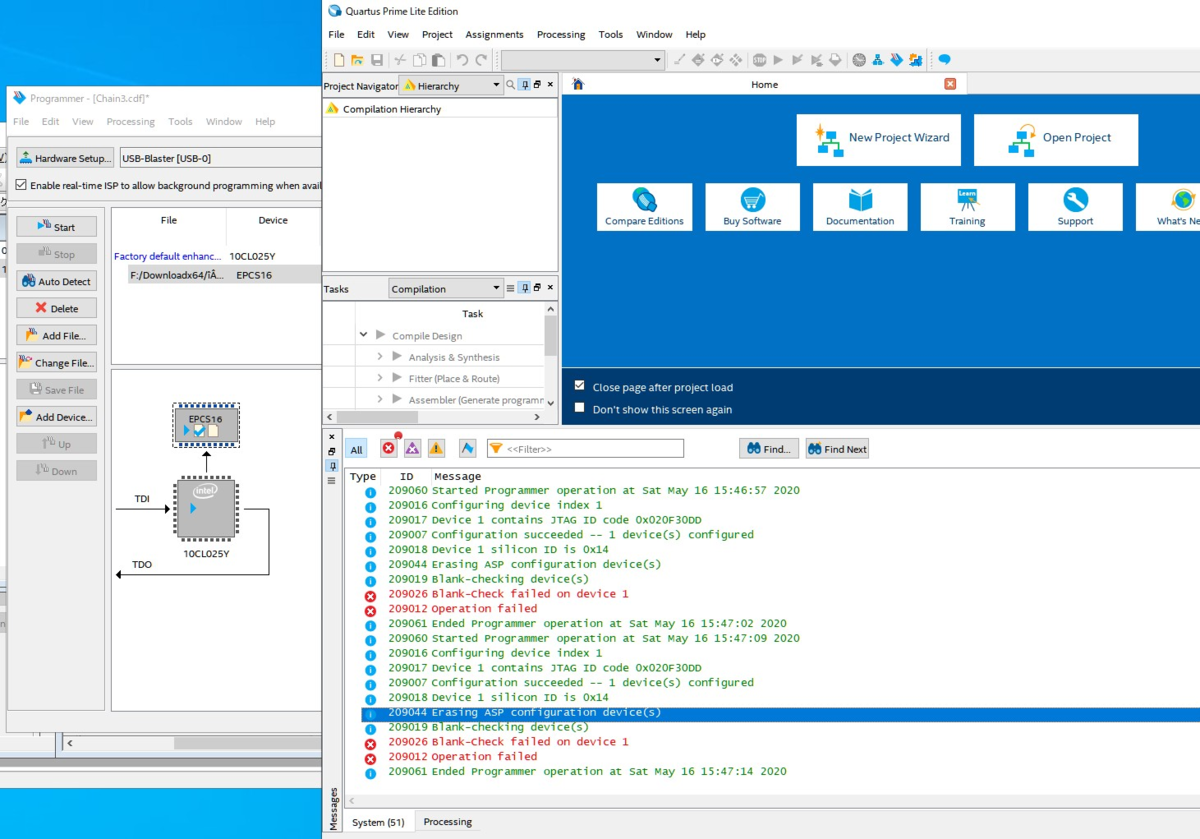Click the Find Next button in Messages panel

tap(837, 449)
